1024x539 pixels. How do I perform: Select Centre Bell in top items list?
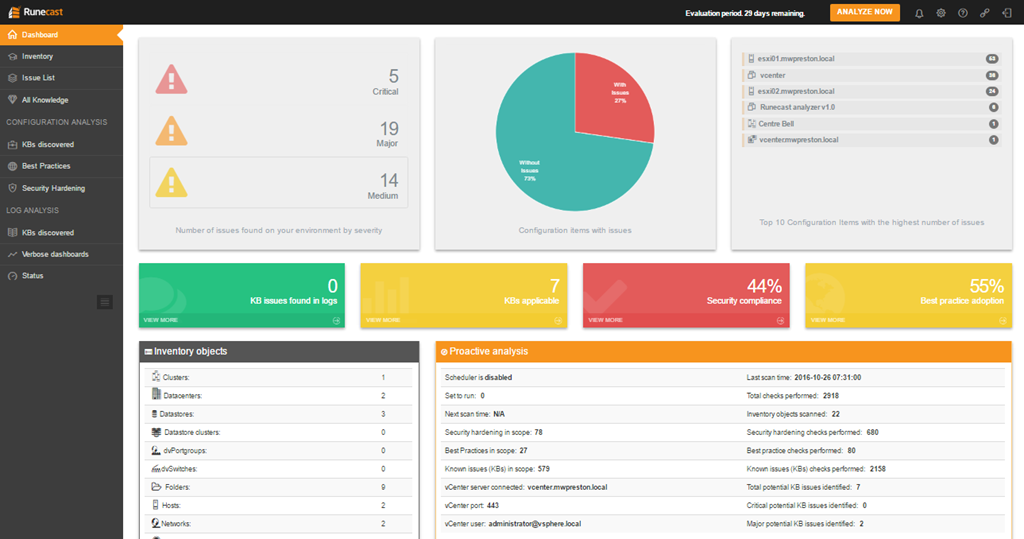click(x=871, y=123)
